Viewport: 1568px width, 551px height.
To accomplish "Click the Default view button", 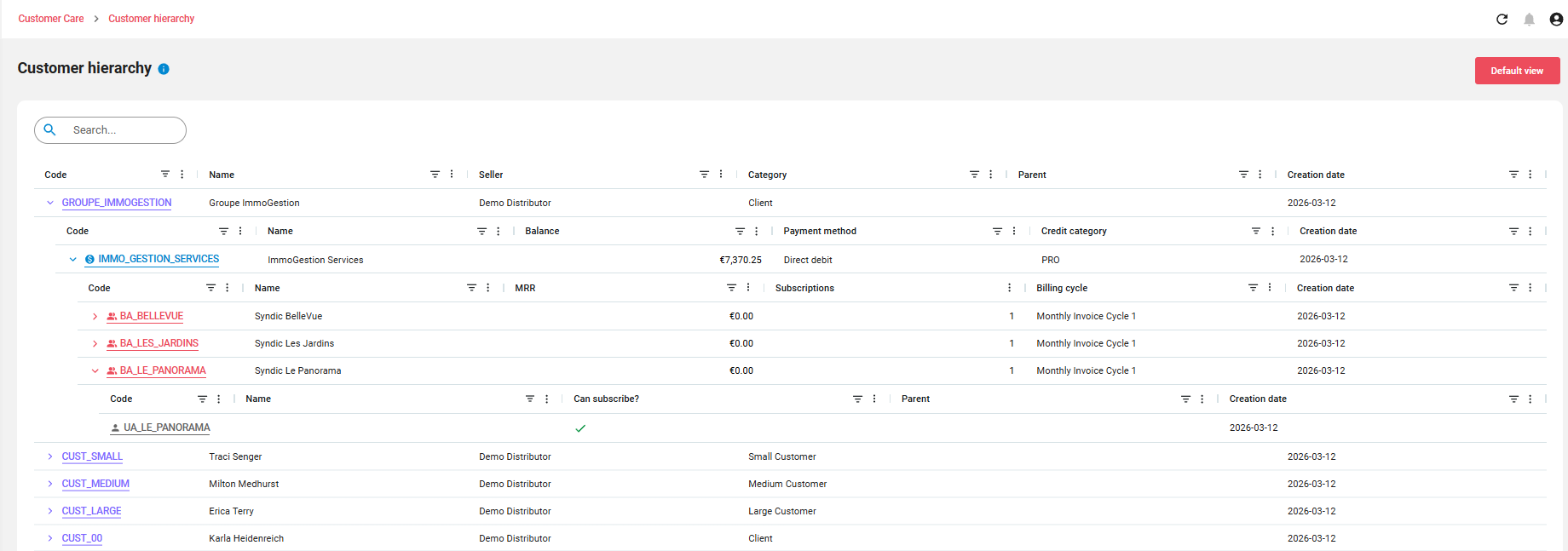I will [1517, 71].
